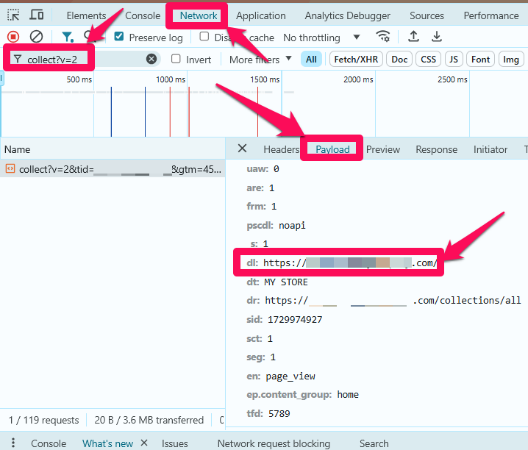Open network conditions wifi icon

coord(383,36)
